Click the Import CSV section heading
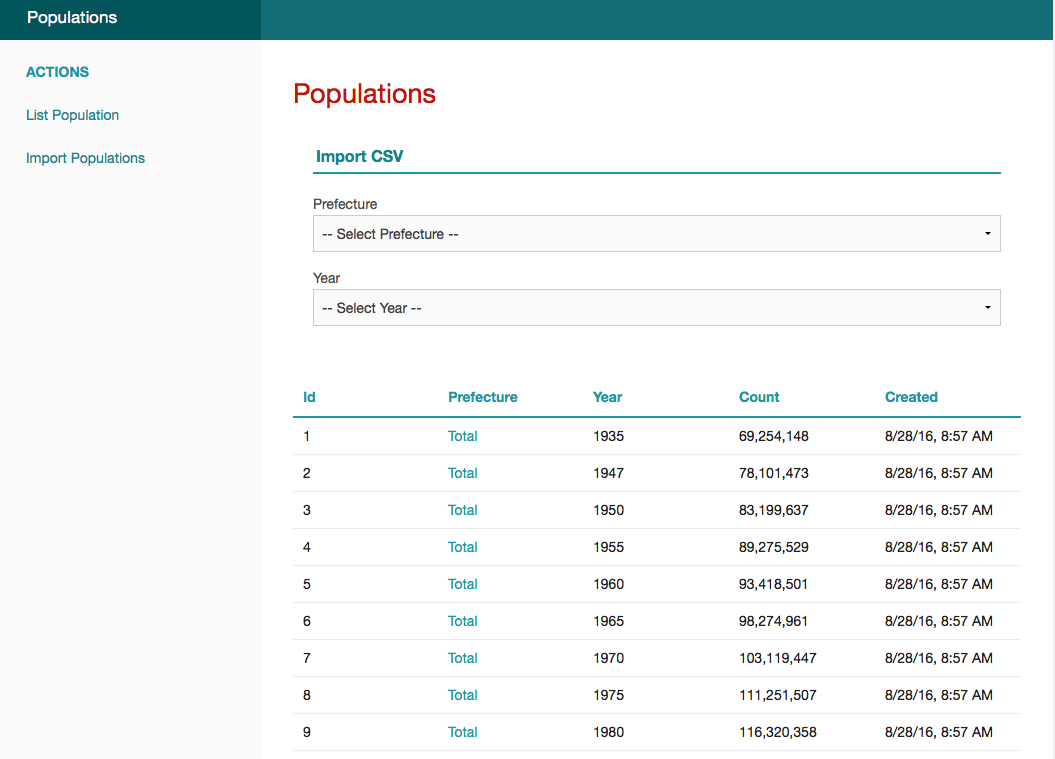The image size is (1055, 759). coord(359,156)
